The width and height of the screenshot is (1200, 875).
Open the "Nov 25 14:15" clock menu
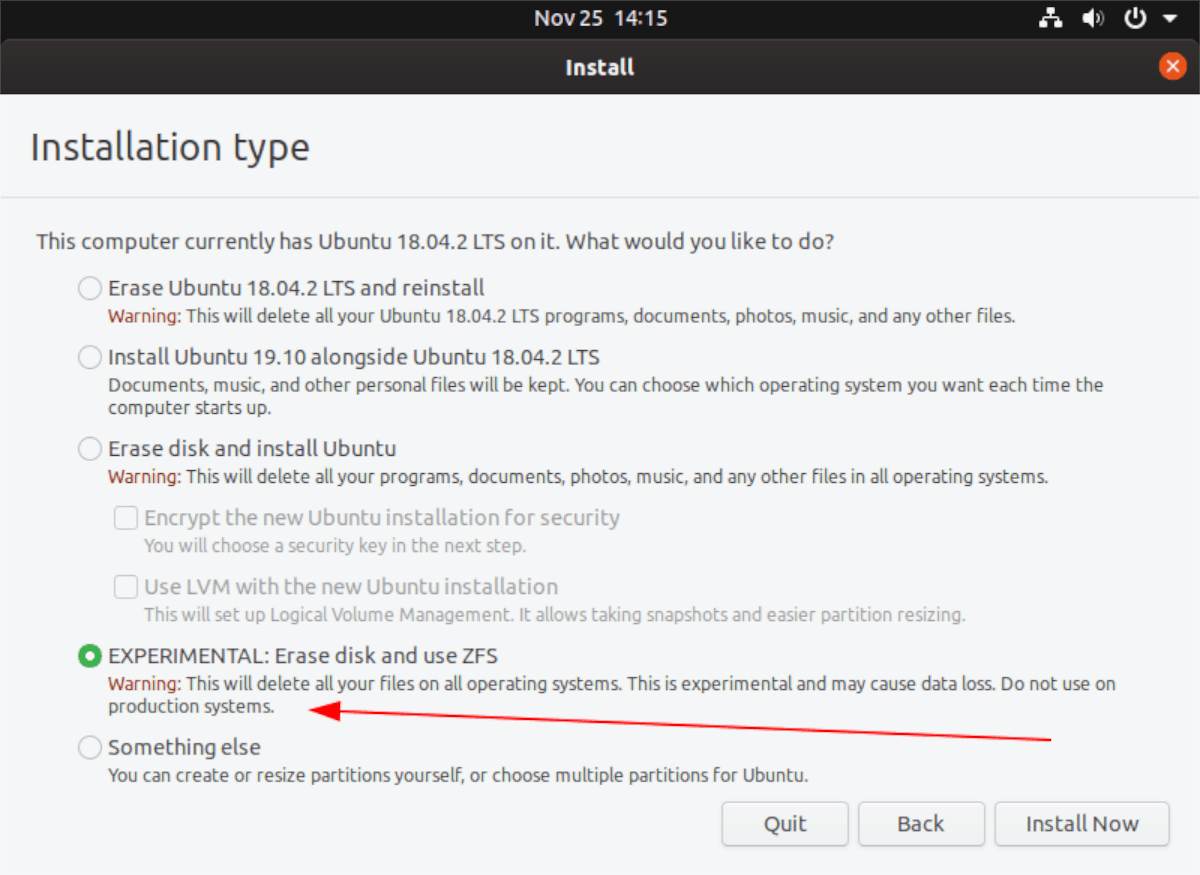click(600, 17)
